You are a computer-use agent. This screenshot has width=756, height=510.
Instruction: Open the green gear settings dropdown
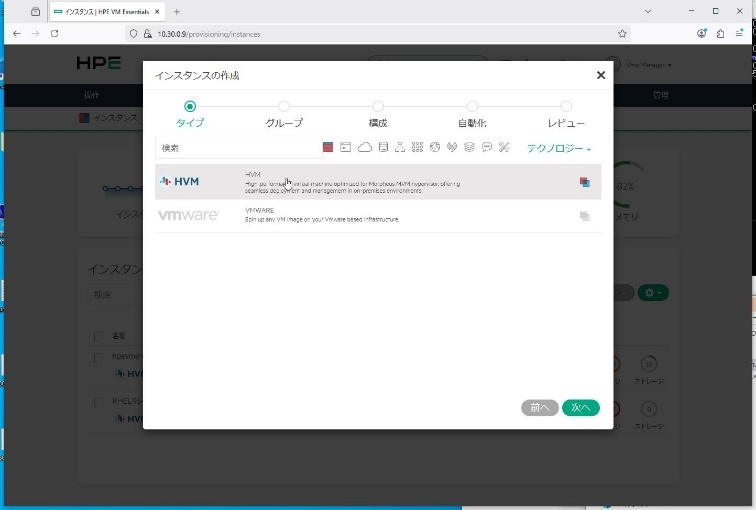point(653,293)
